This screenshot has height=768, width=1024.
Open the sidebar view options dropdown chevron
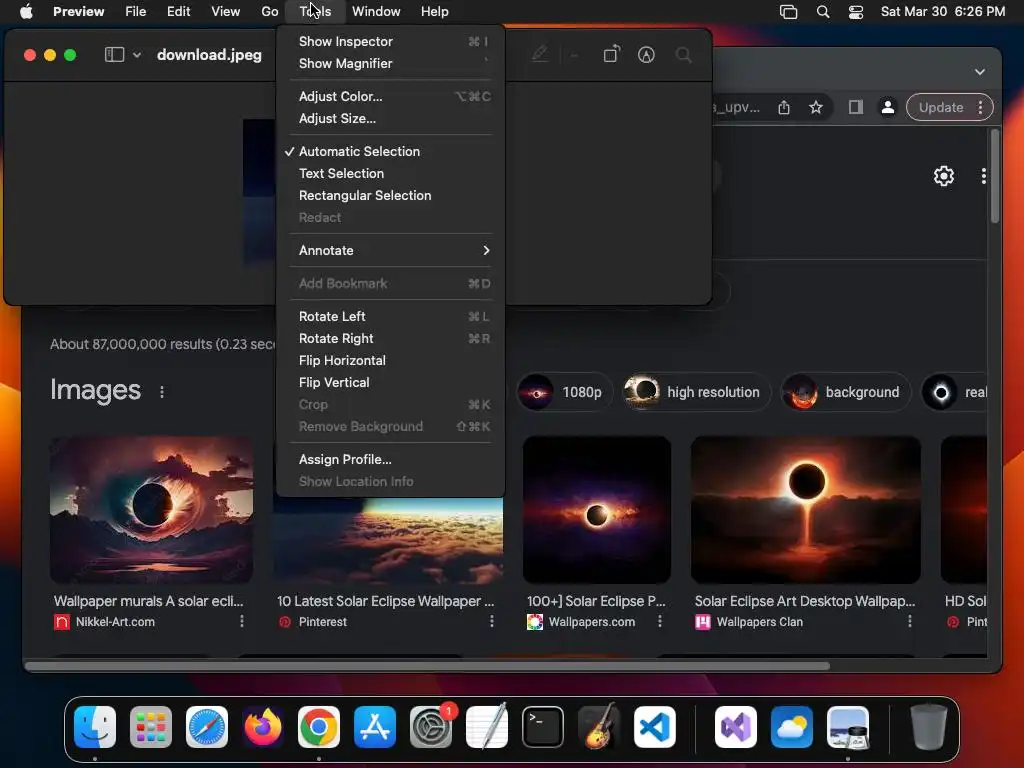(x=136, y=56)
